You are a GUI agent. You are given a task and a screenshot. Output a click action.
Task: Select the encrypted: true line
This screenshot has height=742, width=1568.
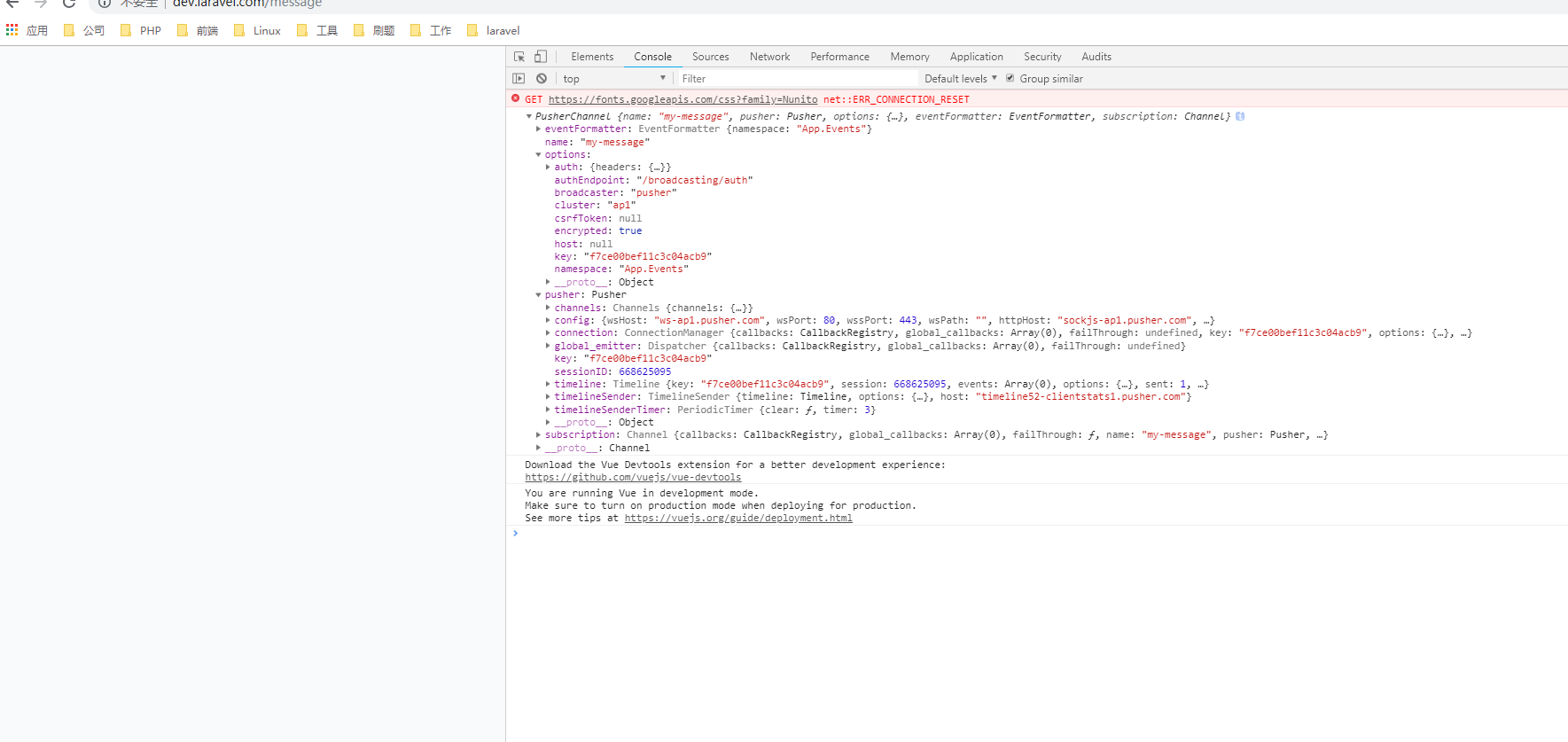click(598, 231)
